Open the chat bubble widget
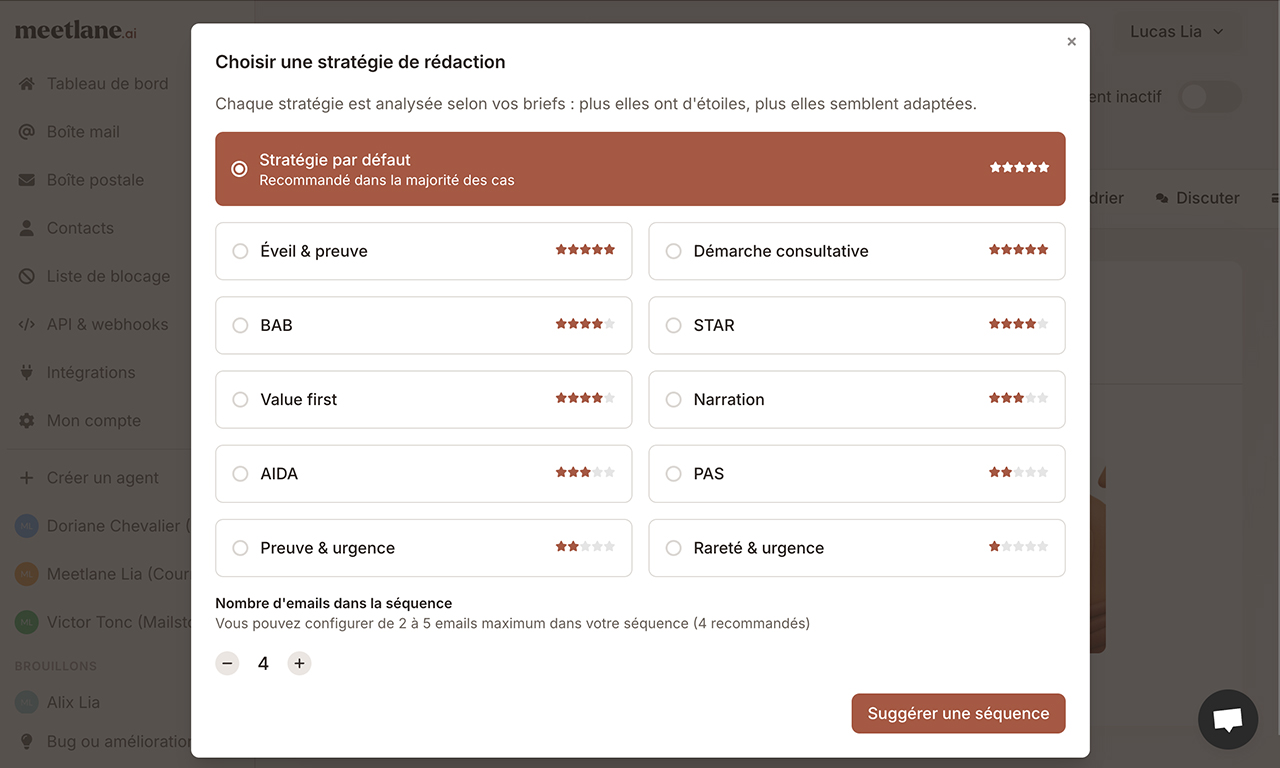 1227,719
